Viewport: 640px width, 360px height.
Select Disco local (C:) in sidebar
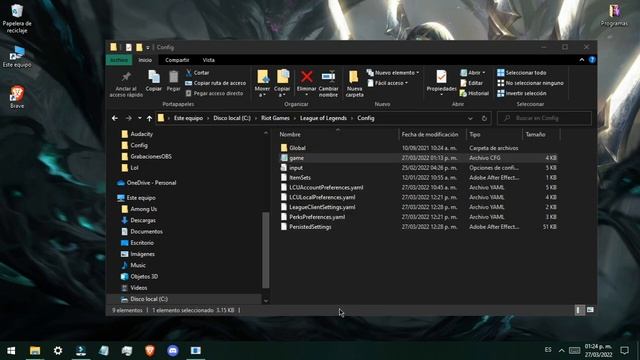[x=149, y=299]
